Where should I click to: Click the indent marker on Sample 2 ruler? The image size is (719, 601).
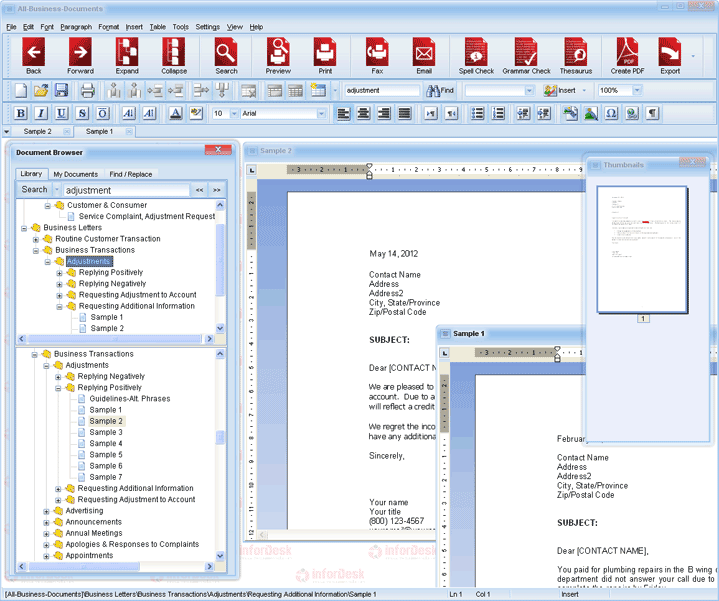pos(369,171)
